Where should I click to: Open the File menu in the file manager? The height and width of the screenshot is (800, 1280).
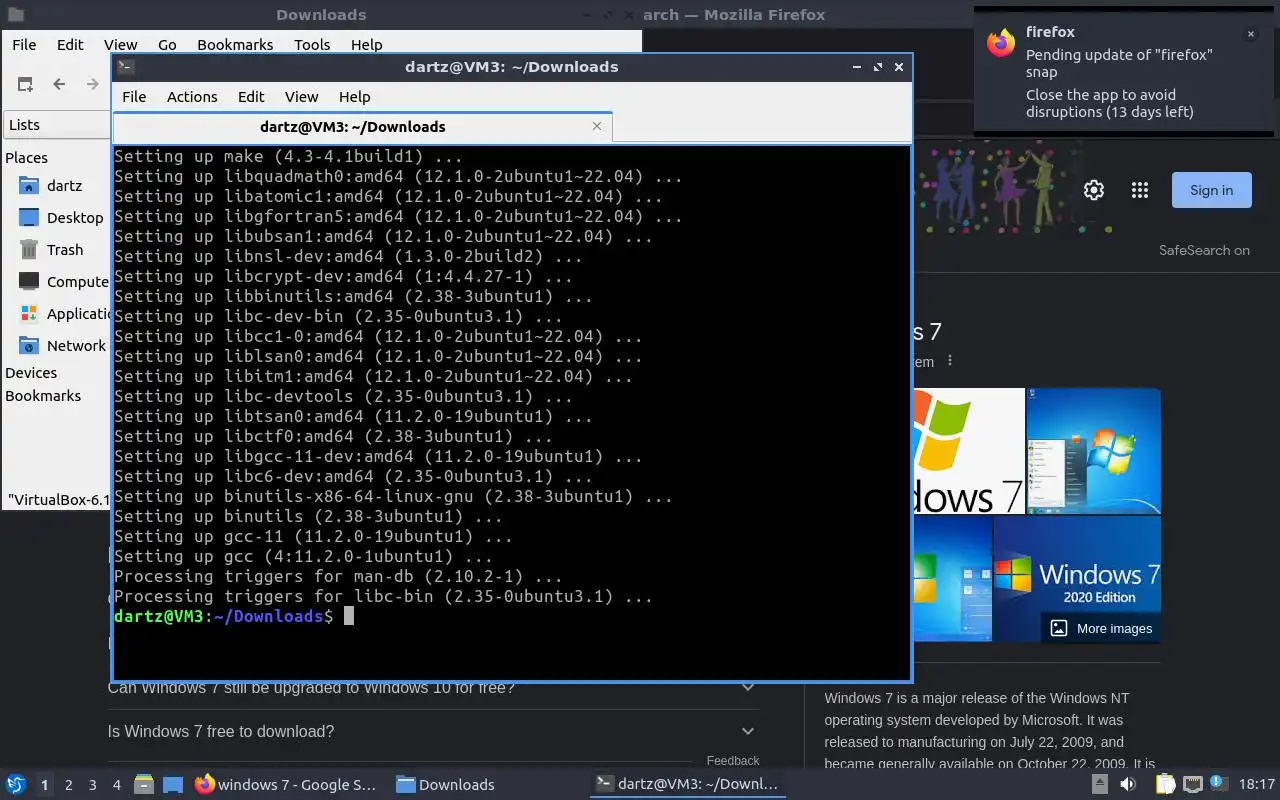click(24, 44)
